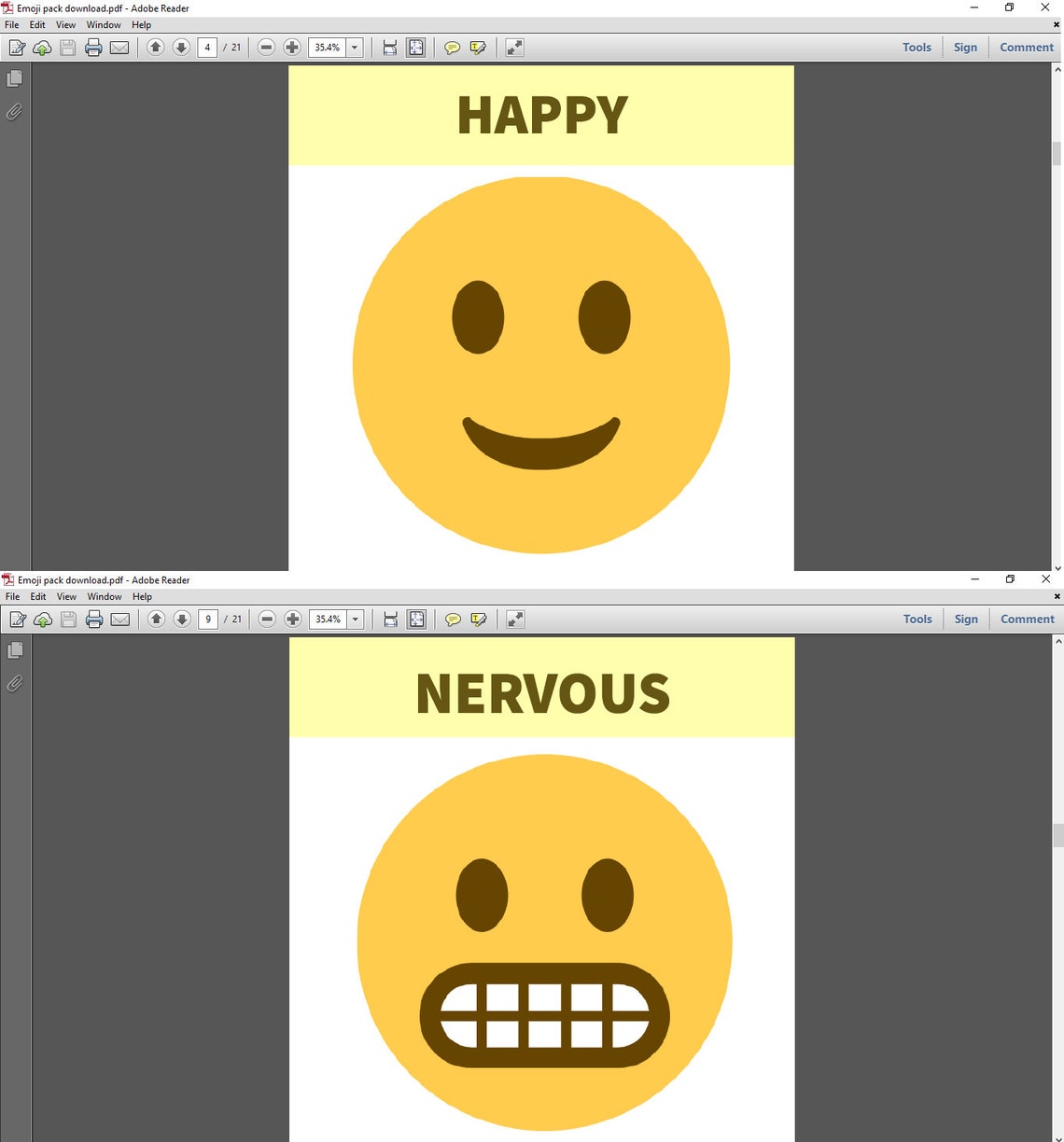Click the page number field showing 9

[208, 619]
